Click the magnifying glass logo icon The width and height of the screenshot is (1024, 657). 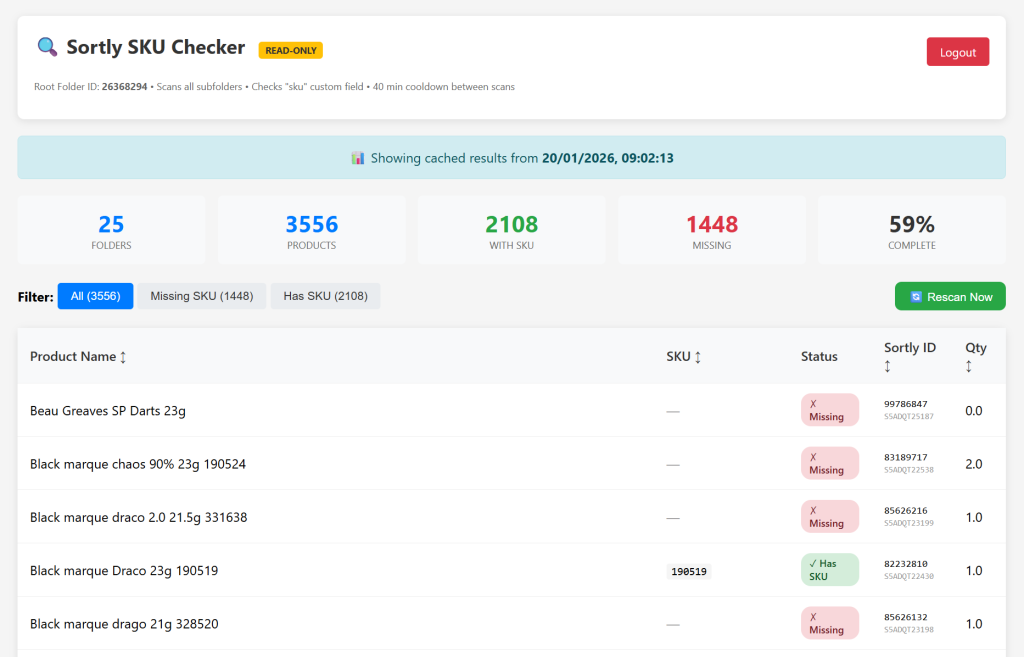tap(46, 47)
